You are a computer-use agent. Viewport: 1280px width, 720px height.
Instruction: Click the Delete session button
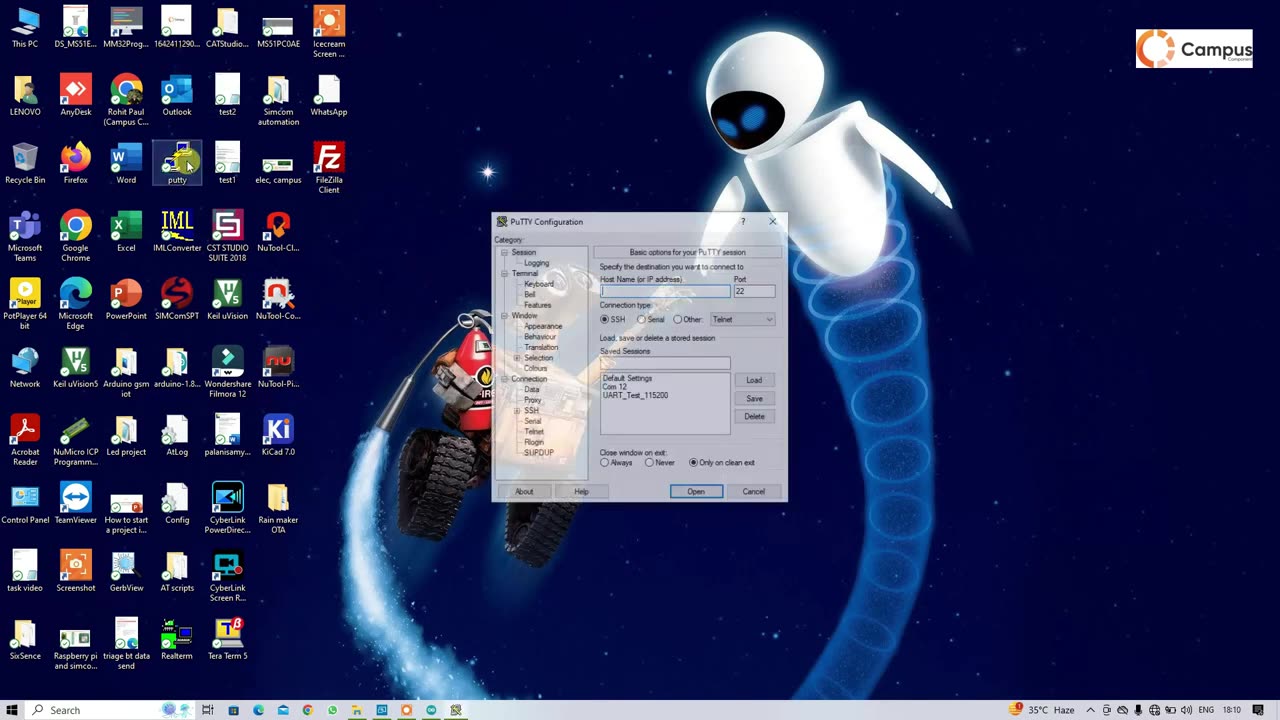(x=754, y=416)
